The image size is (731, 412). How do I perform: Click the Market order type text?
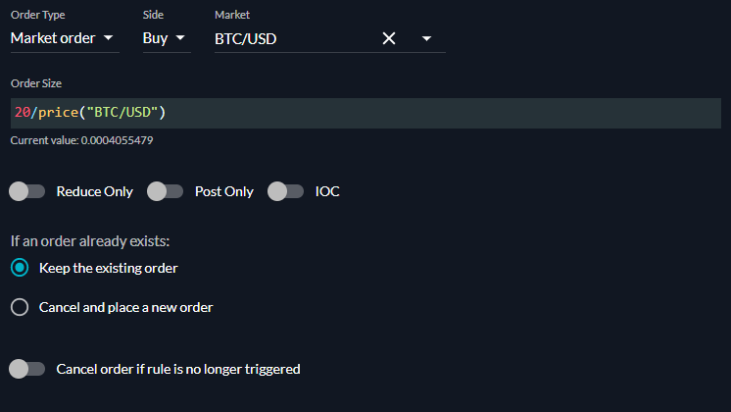coord(53,38)
